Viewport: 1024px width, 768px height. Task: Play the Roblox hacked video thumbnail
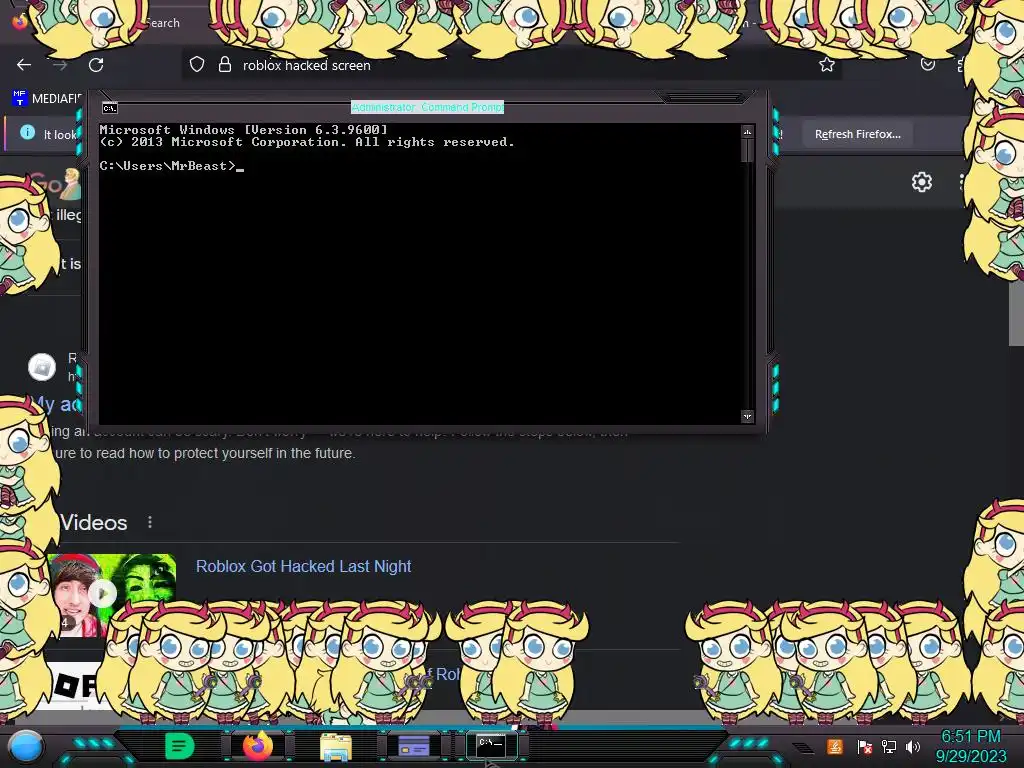pyautogui.click(x=103, y=594)
